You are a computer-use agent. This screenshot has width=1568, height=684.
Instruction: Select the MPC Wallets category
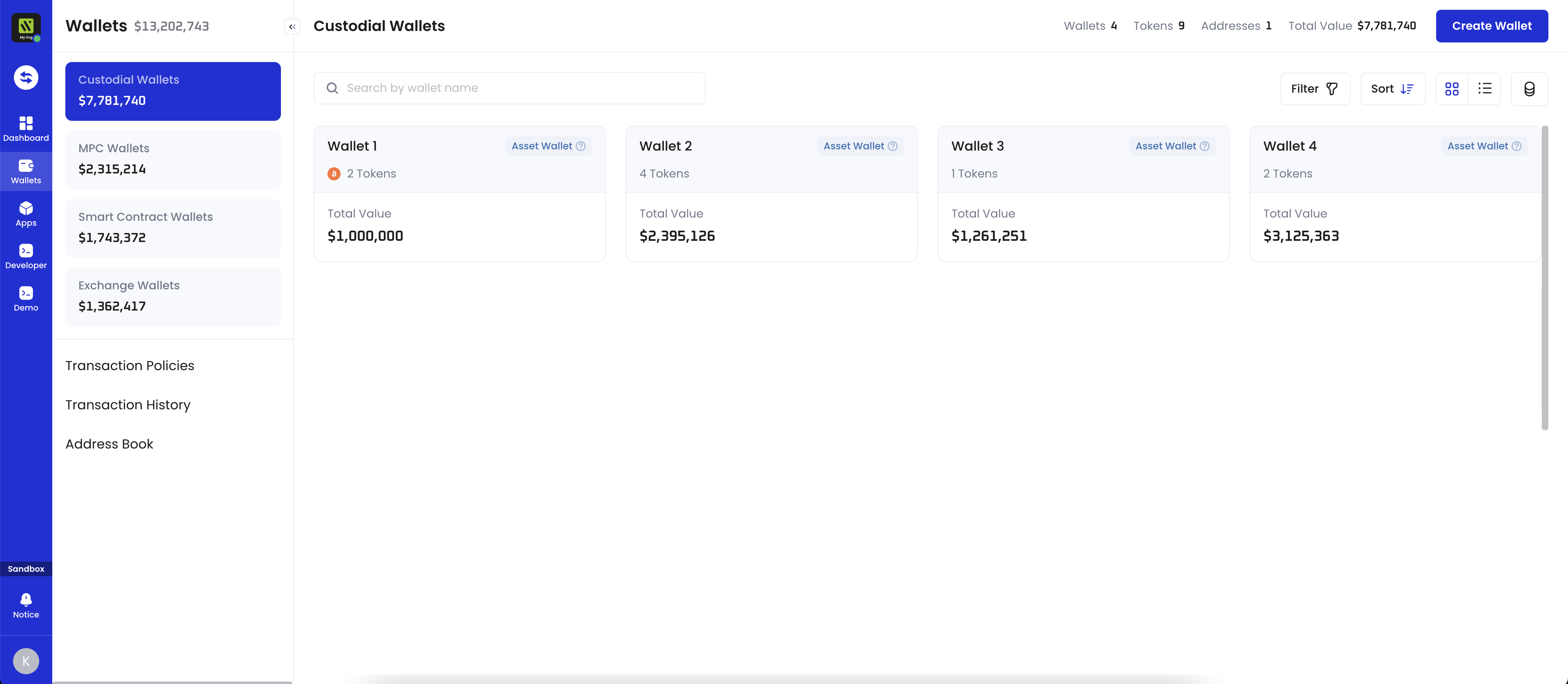tap(173, 160)
